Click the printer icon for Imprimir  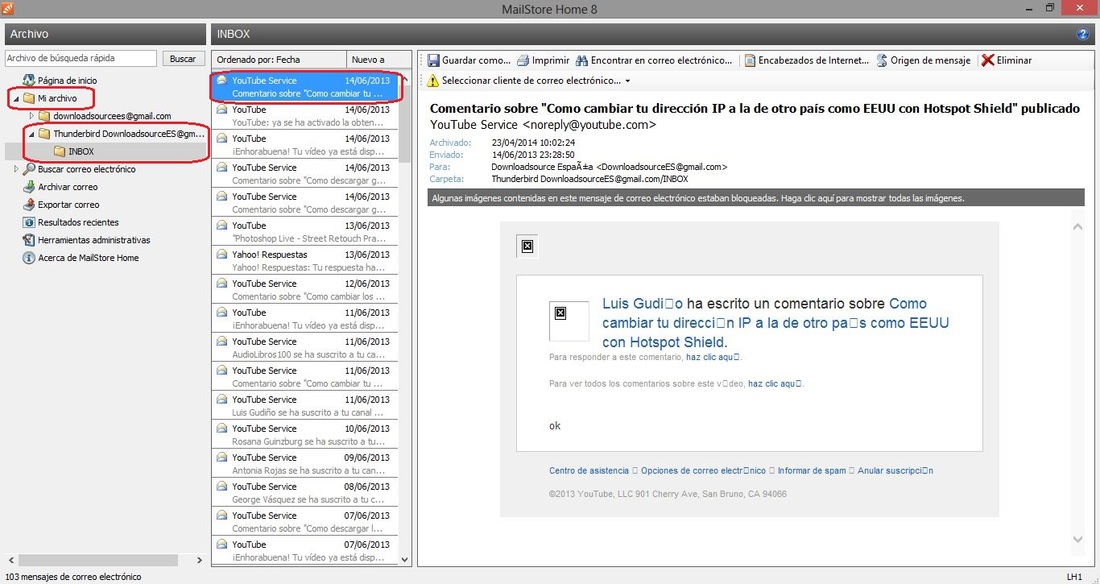pyautogui.click(x=523, y=60)
